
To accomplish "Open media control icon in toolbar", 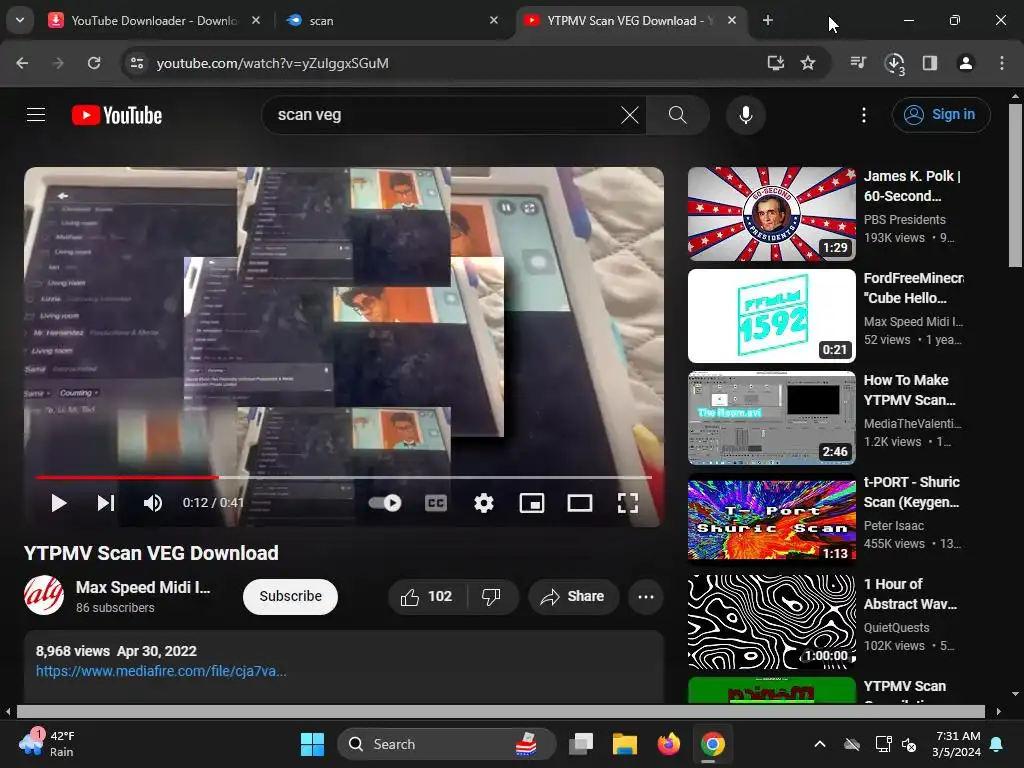I will click(x=858, y=63).
